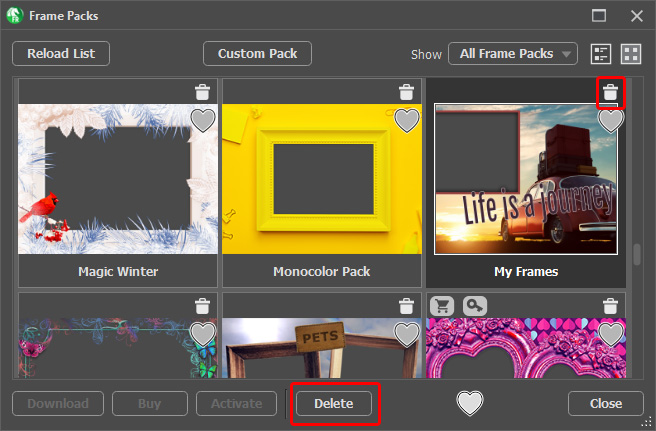Click the trash icon on My Frames
The image size is (656, 431).
pyautogui.click(x=610, y=92)
